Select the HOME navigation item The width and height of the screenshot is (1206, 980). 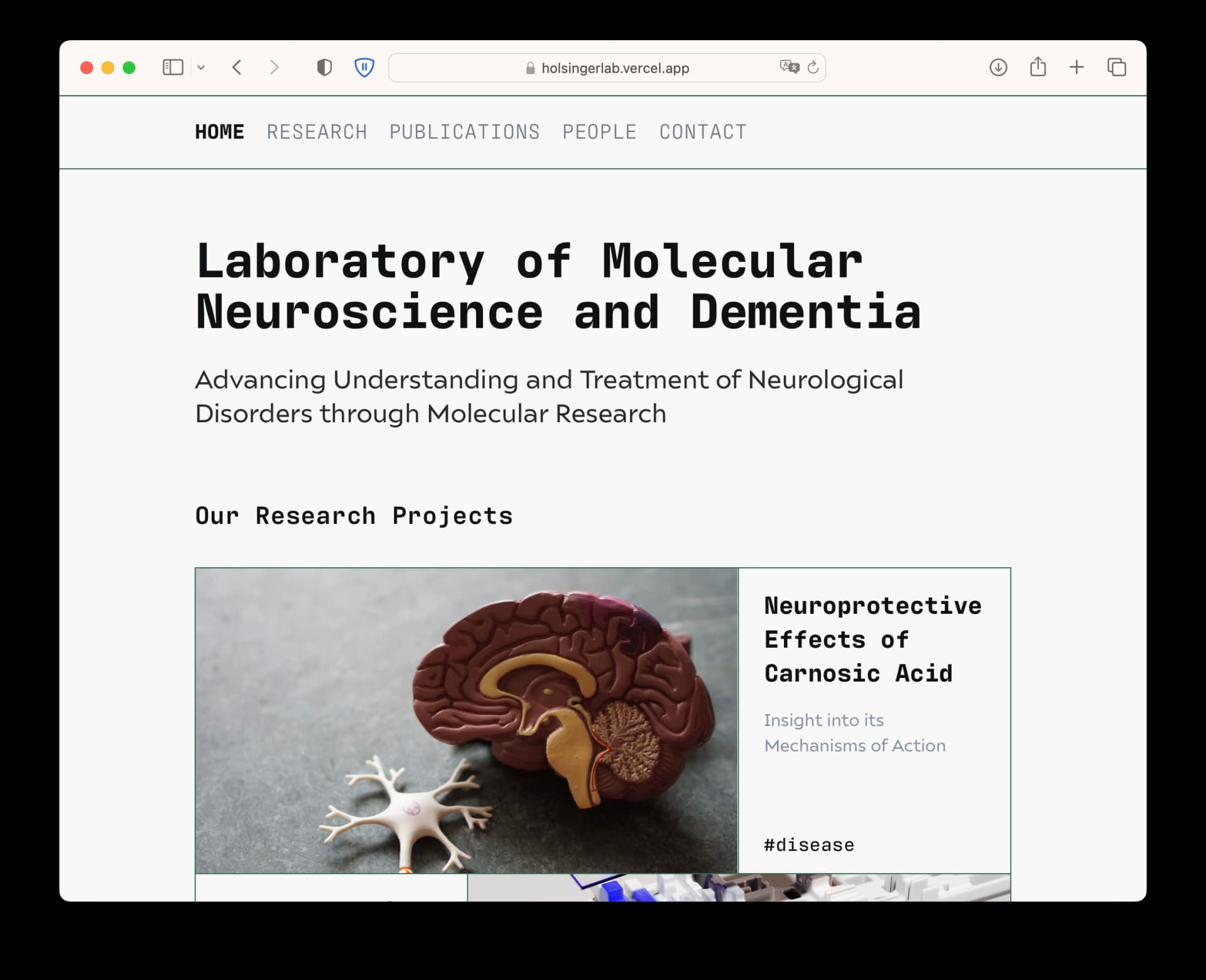tap(219, 132)
